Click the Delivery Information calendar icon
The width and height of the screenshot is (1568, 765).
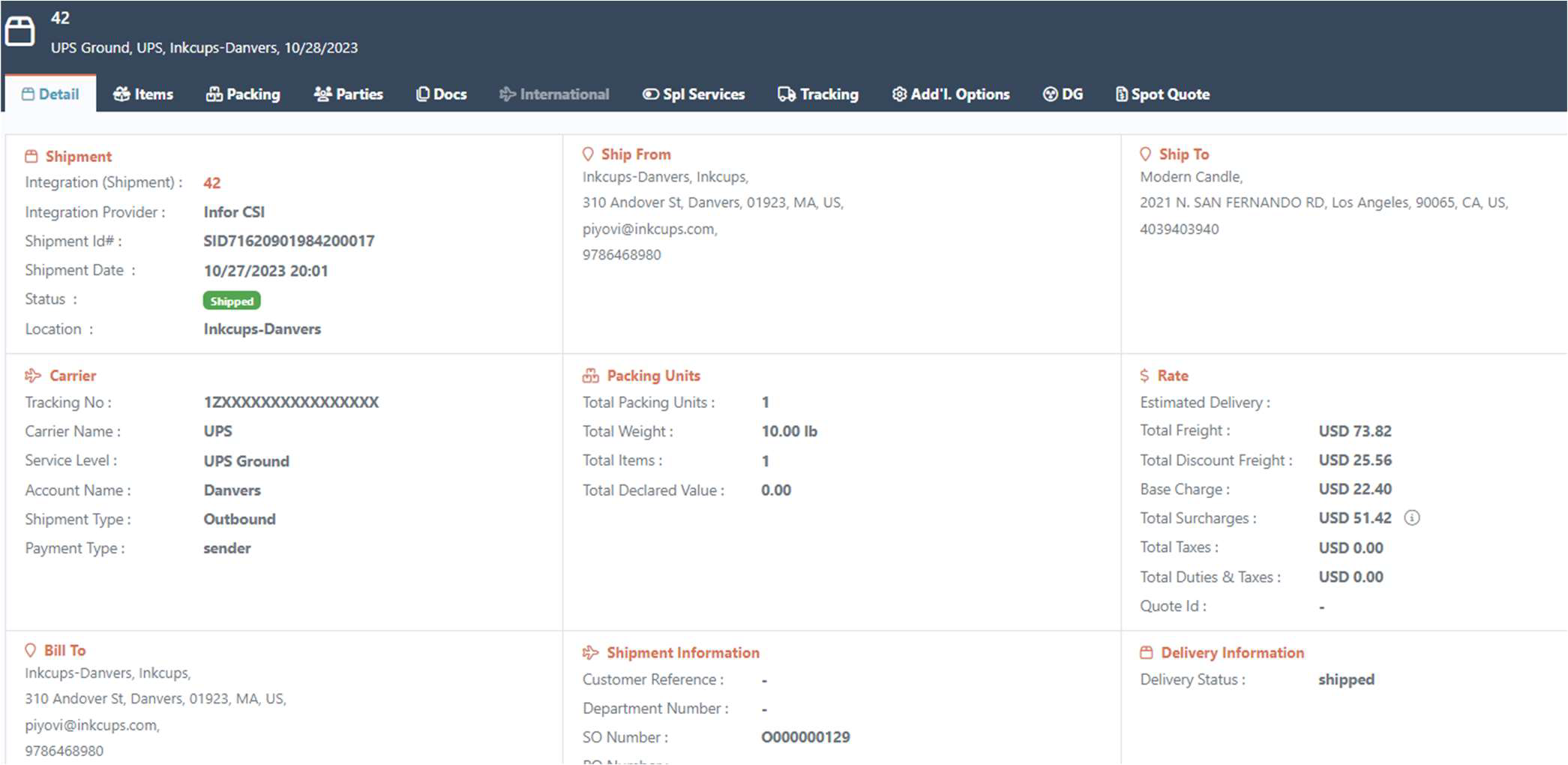pyautogui.click(x=1146, y=652)
